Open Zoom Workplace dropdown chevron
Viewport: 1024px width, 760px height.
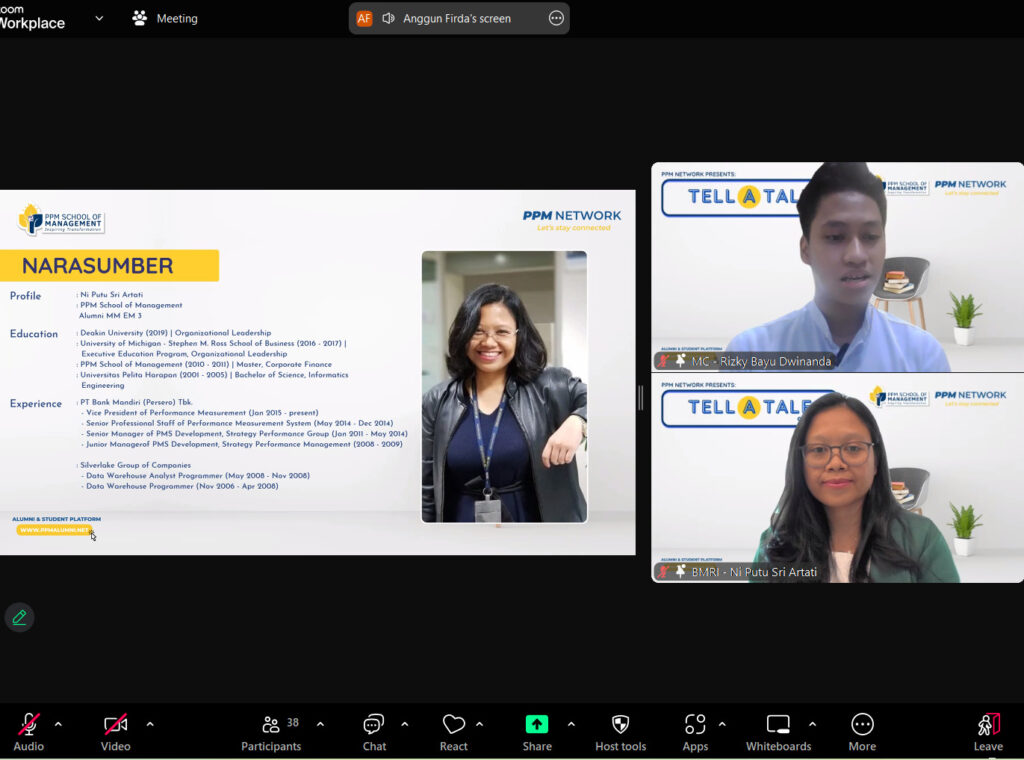99,18
